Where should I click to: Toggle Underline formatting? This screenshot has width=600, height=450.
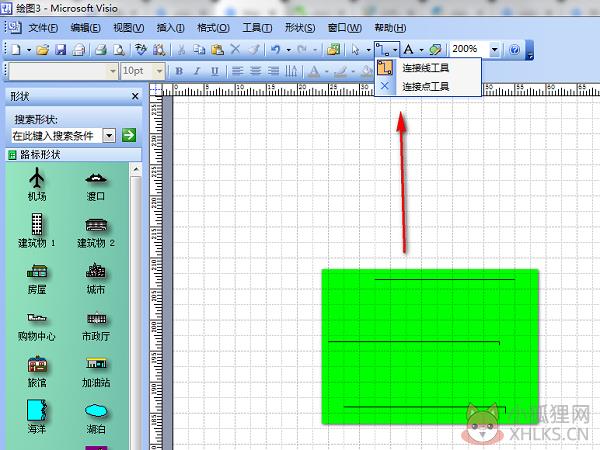click(x=215, y=71)
